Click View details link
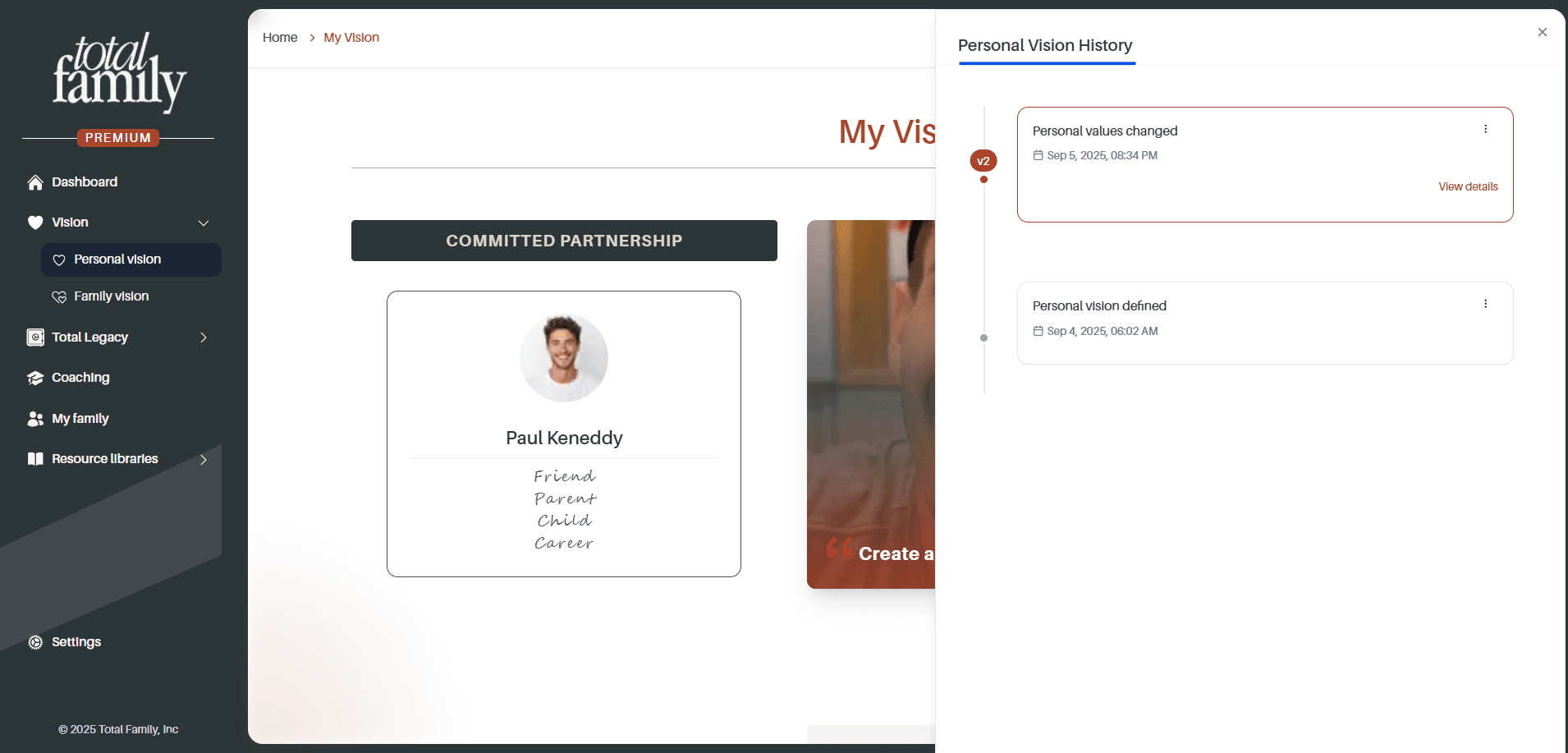This screenshot has height=753, width=1568. point(1468,186)
